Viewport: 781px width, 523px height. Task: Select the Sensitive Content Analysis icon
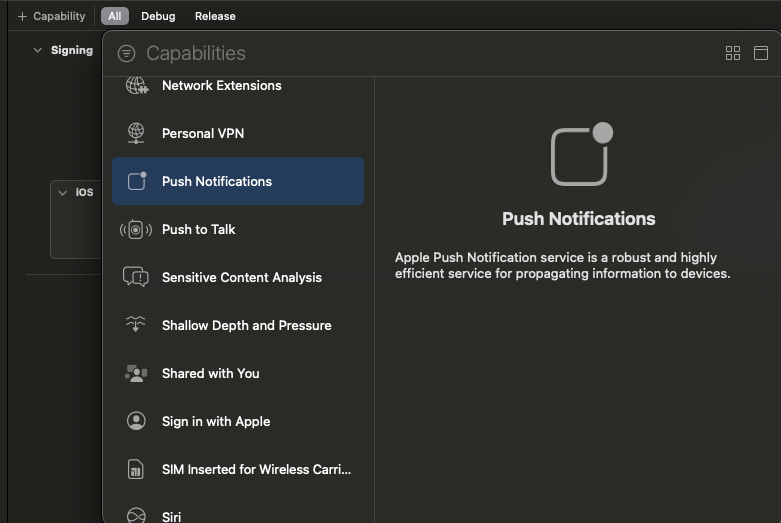coord(135,277)
